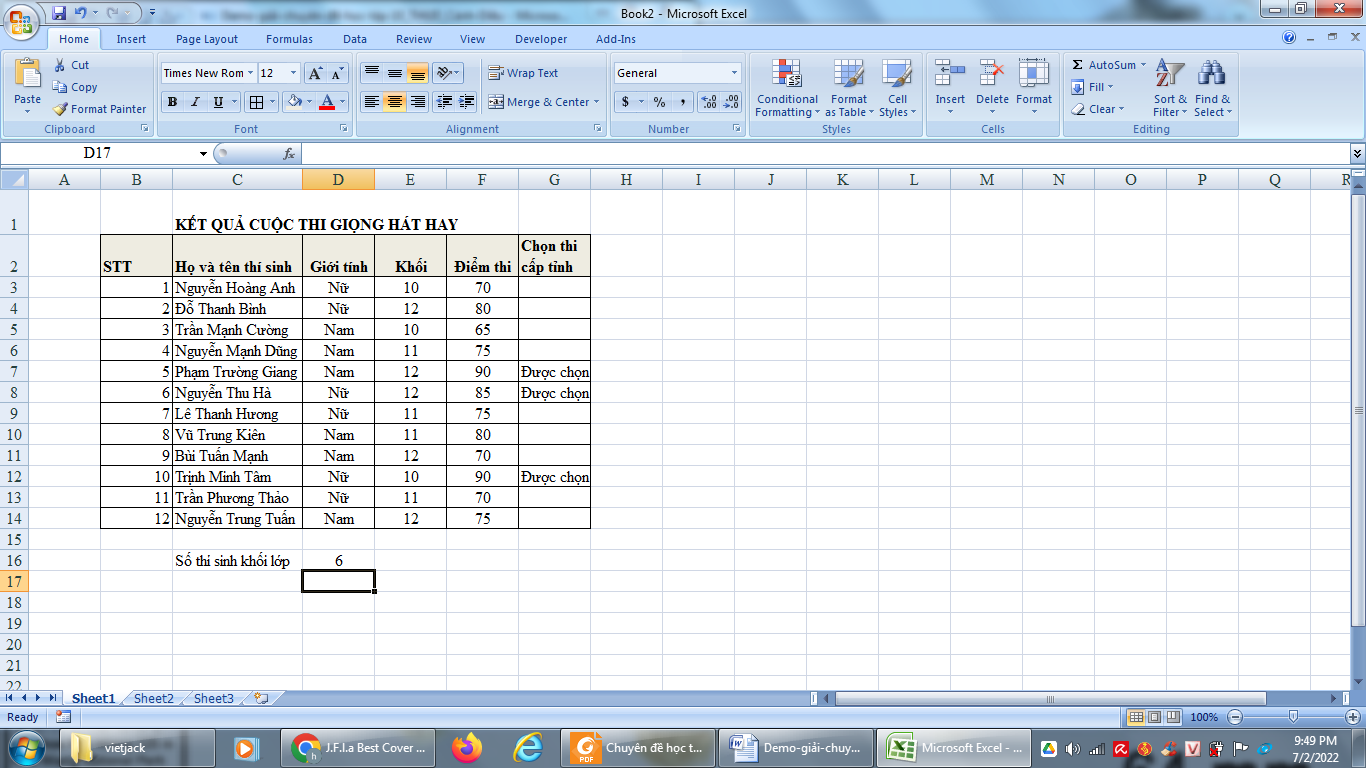The image size is (1366, 768).
Task: Expand Merge & Center options arrow
Action: click(x=596, y=102)
